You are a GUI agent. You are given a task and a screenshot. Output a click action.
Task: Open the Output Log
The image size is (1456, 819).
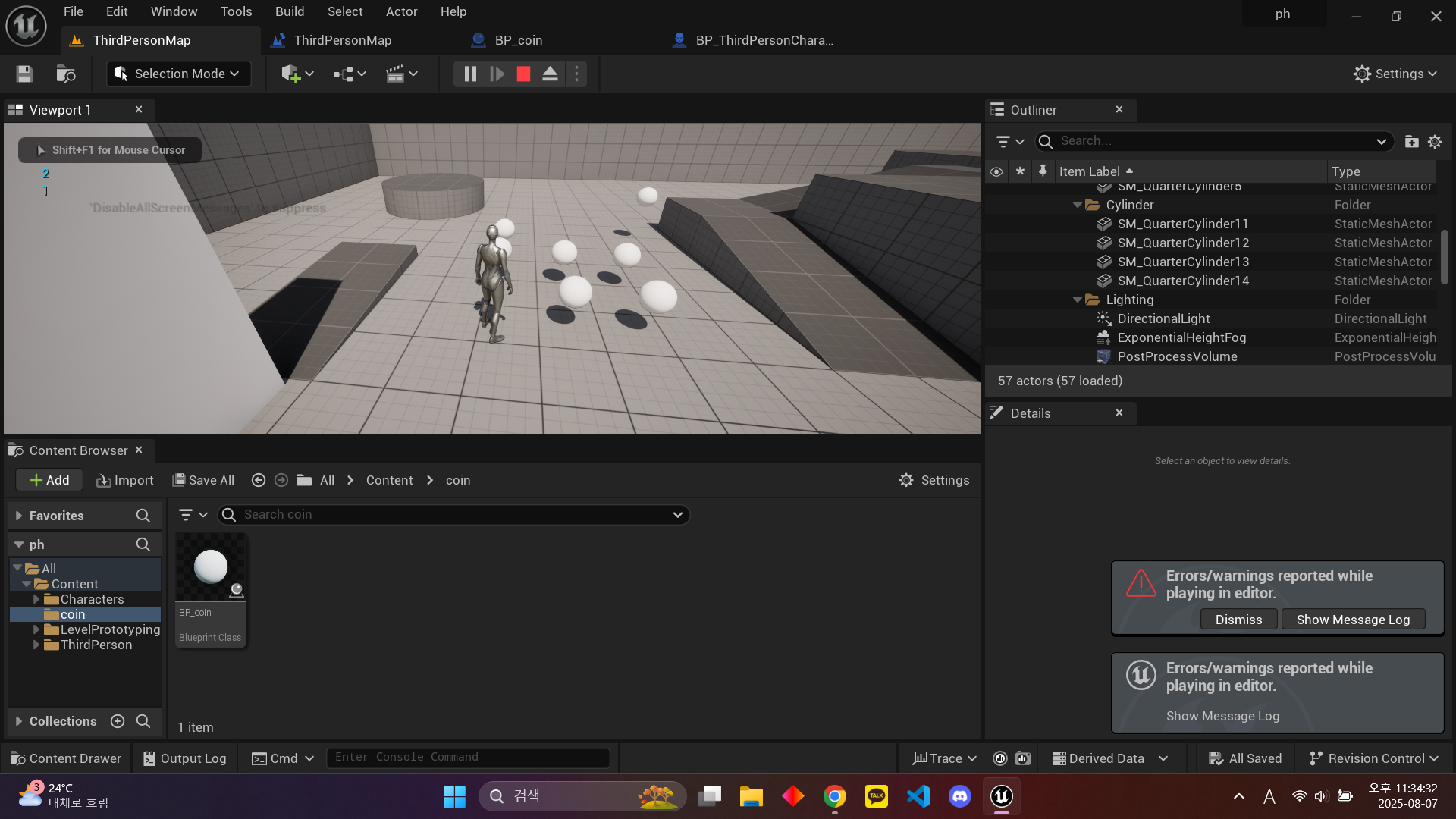pyautogui.click(x=184, y=758)
